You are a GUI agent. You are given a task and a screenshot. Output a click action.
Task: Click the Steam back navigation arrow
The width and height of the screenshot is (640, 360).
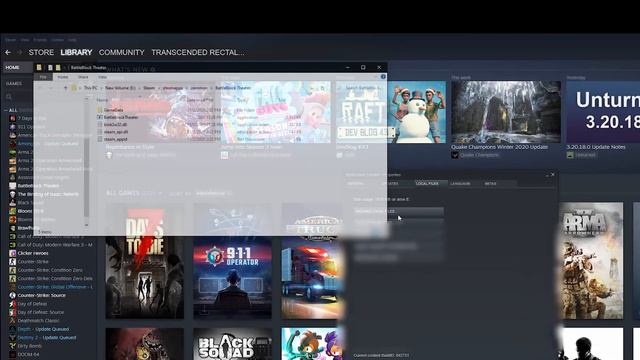pyautogui.click(x=8, y=52)
